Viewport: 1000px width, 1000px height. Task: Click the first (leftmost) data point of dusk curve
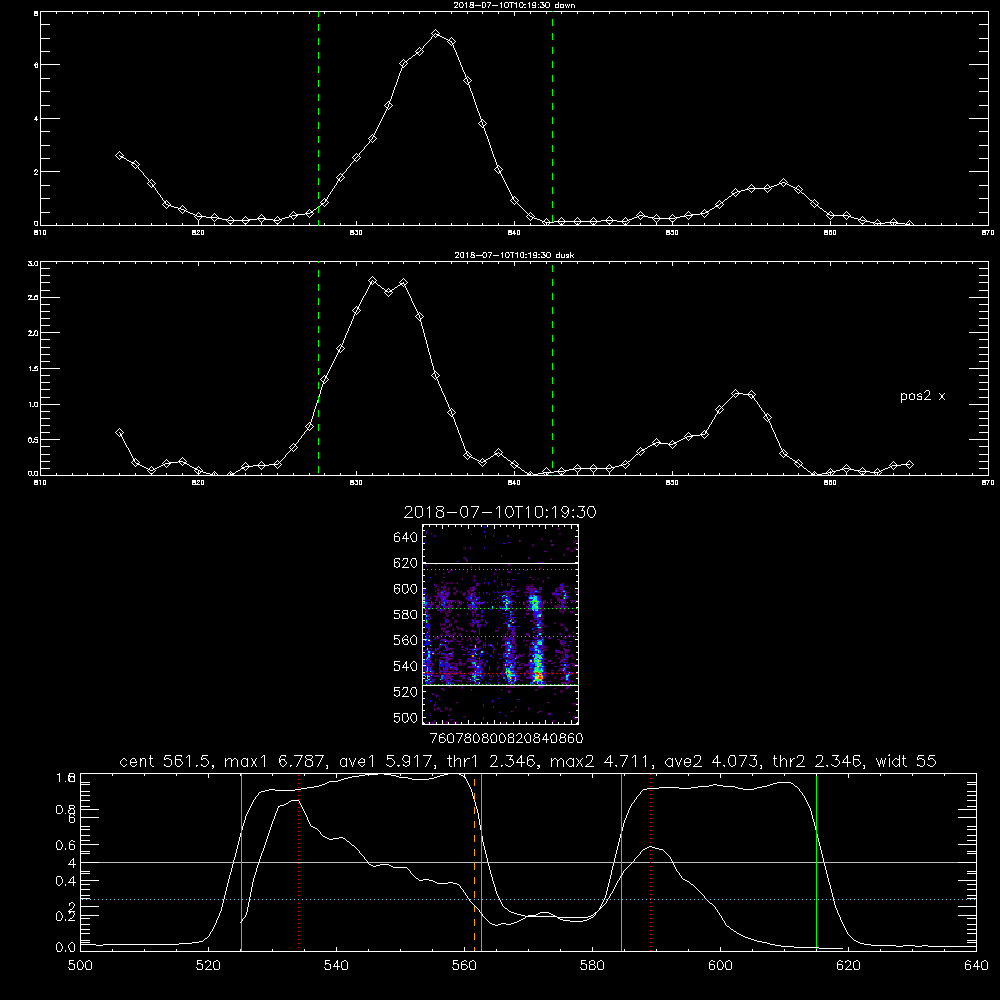point(119,432)
